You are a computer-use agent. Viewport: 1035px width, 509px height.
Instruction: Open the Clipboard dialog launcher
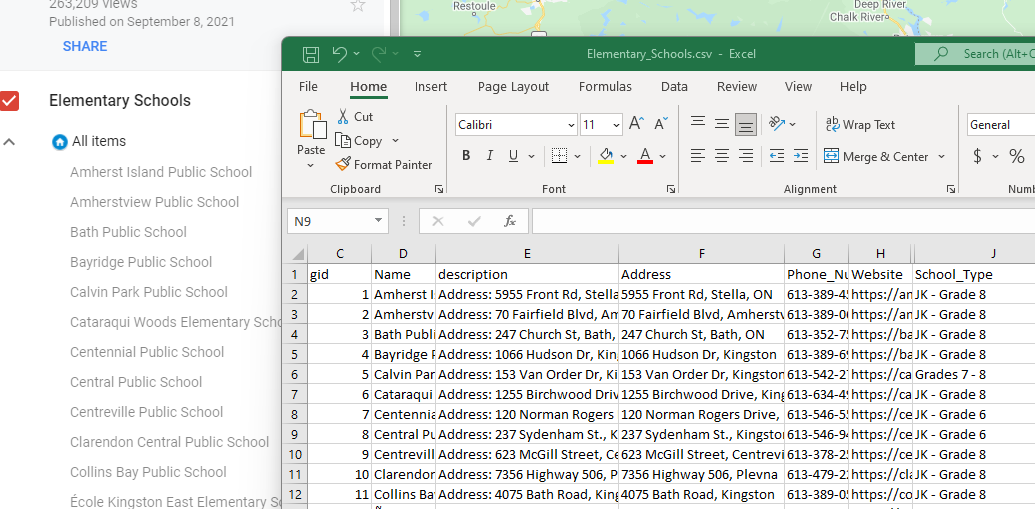tap(439, 189)
